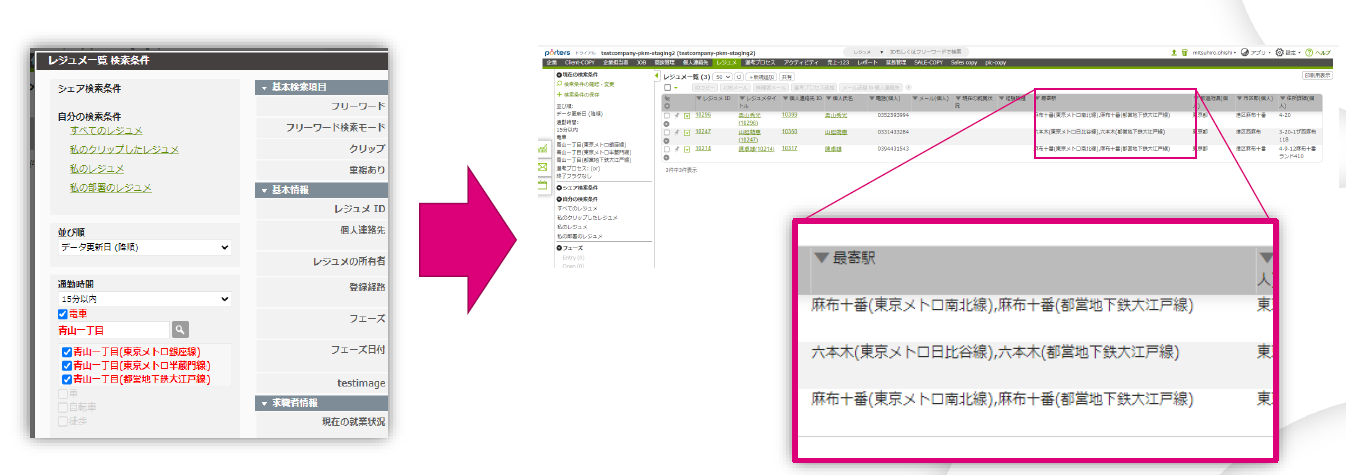Click the upload arrow icon in header
The image size is (1346, 475).
[1174, 52]
